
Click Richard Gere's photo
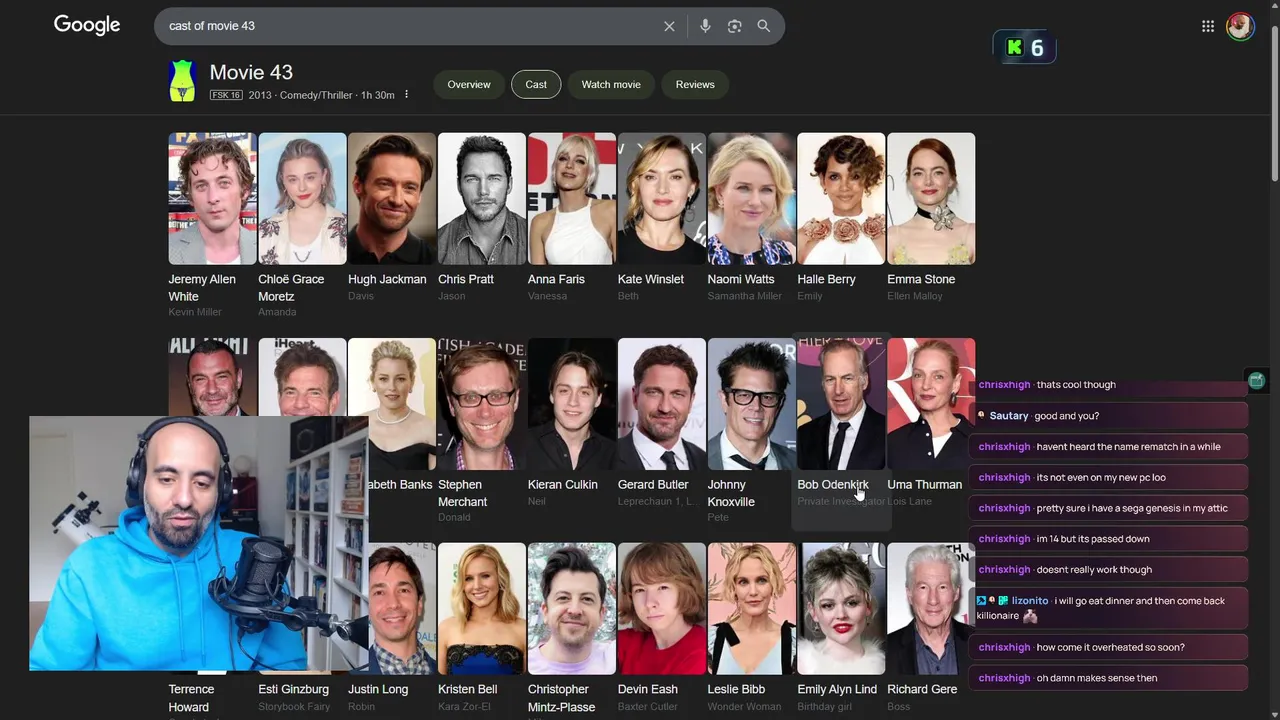pos(931,609)
